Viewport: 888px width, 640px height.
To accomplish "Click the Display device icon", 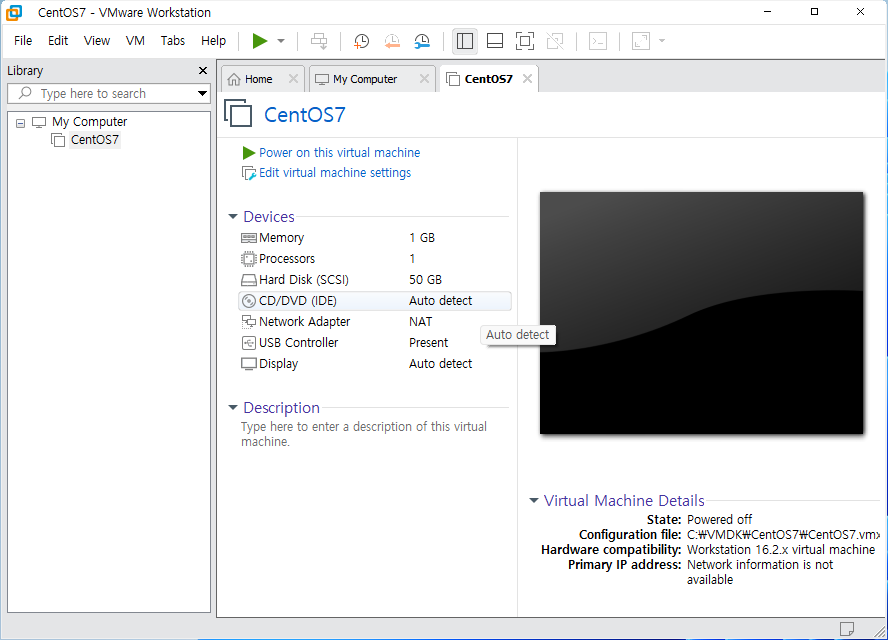I will click(x=249, y=364).
